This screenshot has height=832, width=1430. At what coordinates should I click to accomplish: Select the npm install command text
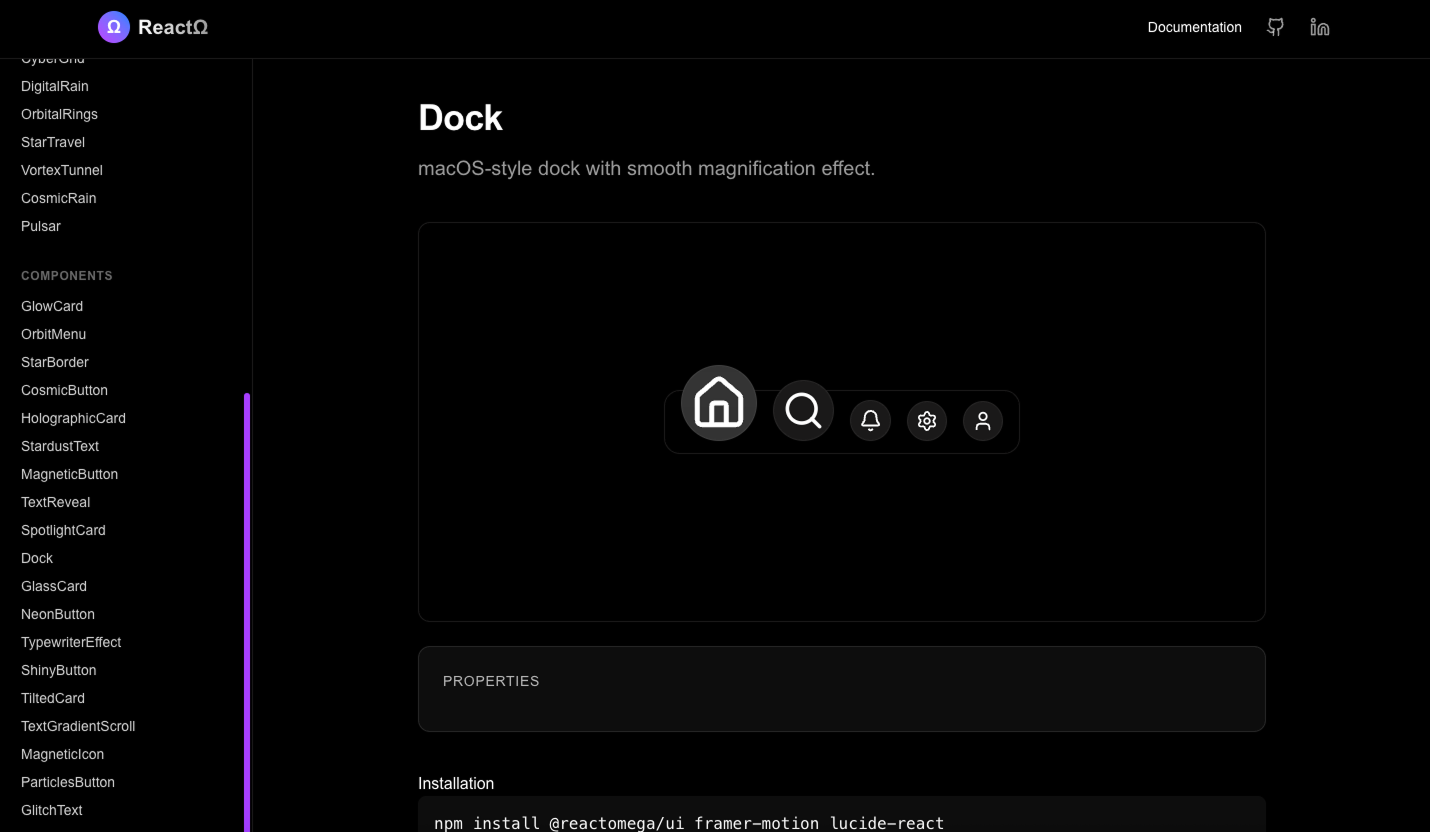pyautogui.click(x=689, y=823)
